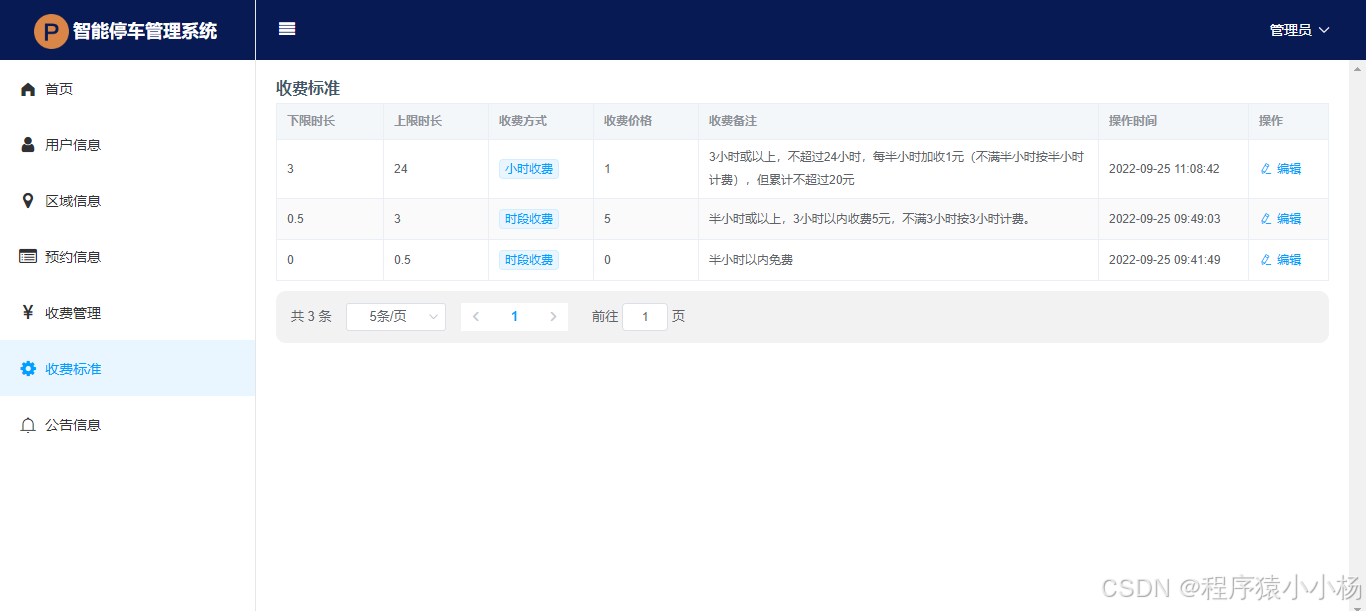Click the yen icon beside 收费管理
The height and width of the screenshot is (611, 1366).
point(28,313)
